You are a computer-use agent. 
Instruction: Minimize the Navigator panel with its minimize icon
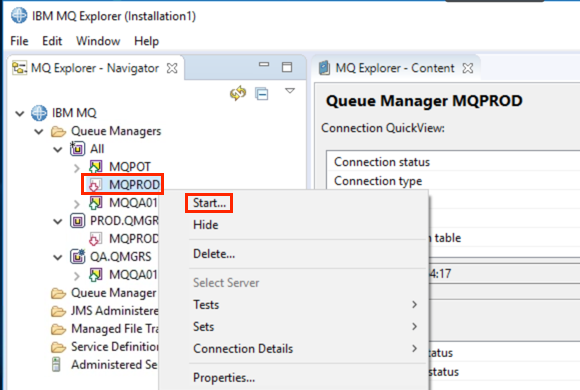click(x=264, y=64)
